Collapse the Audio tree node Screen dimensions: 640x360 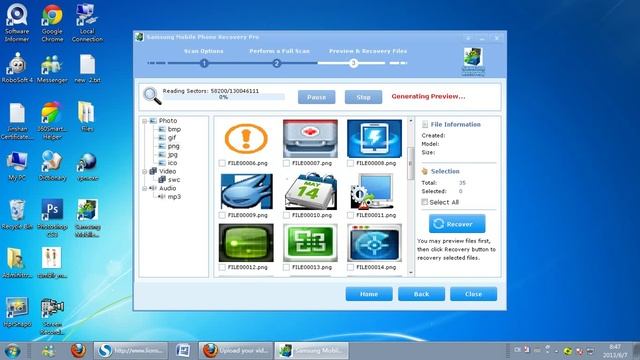click(x=144, y=189)
